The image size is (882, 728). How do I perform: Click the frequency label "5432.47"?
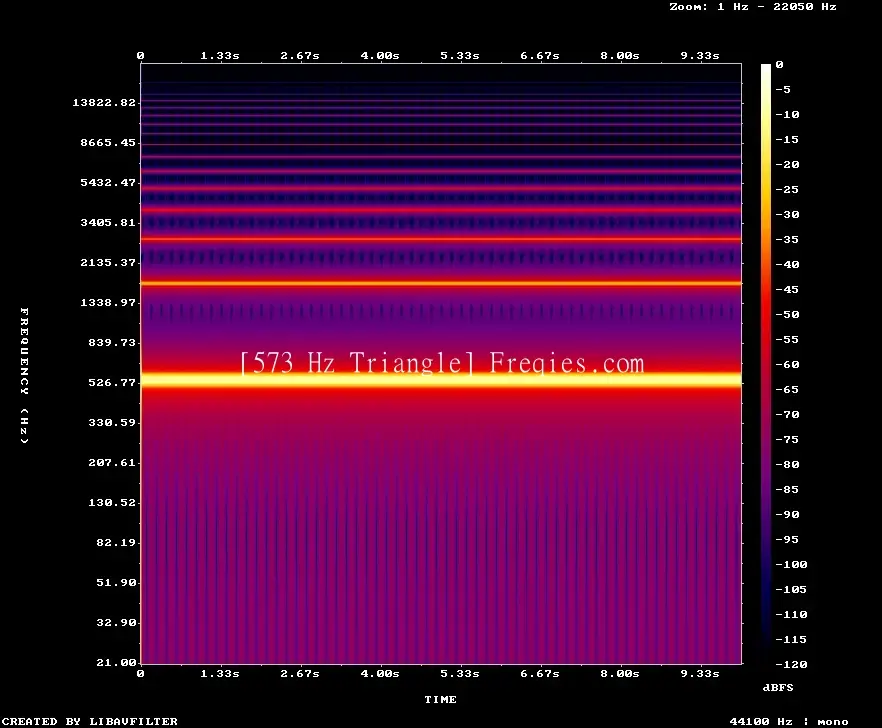pyautogui.click(x=108, y=182)
